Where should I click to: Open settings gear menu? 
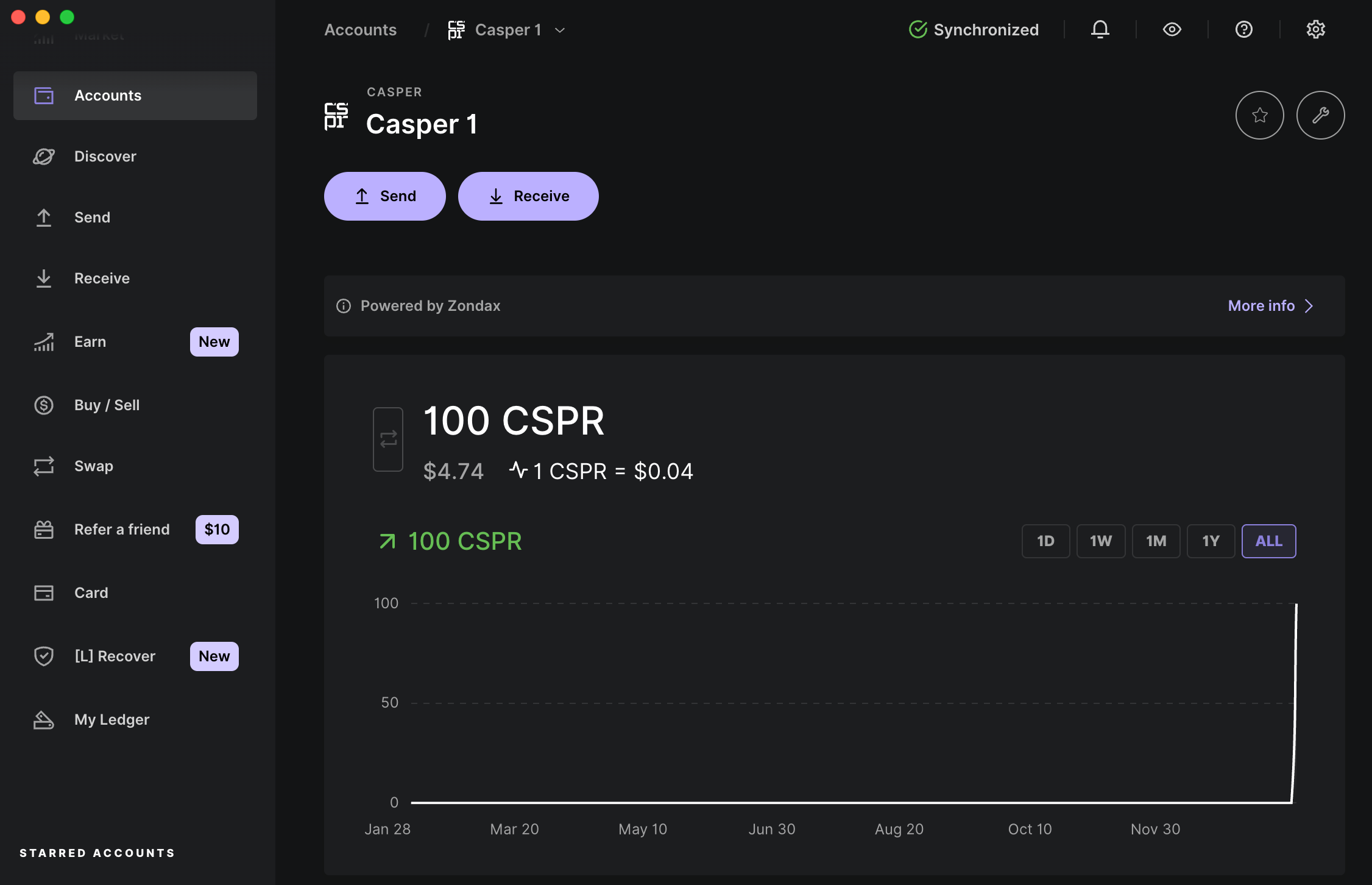click(1316, 28)
